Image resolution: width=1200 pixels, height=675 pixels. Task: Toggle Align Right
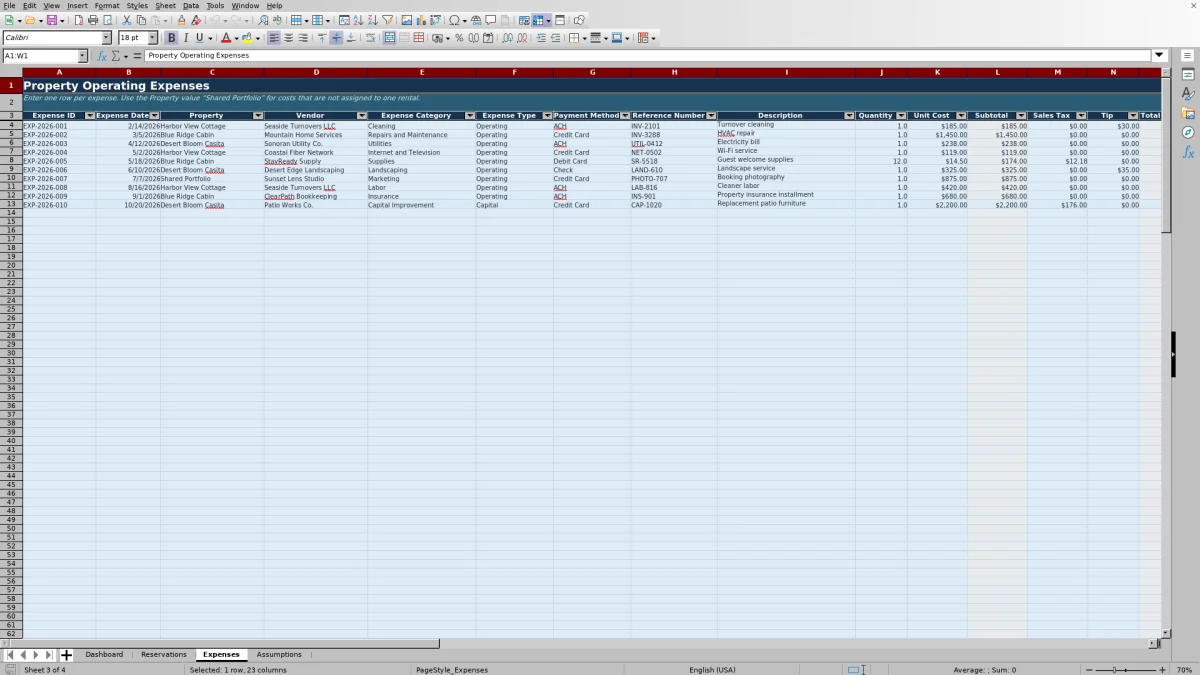point(303,38)
